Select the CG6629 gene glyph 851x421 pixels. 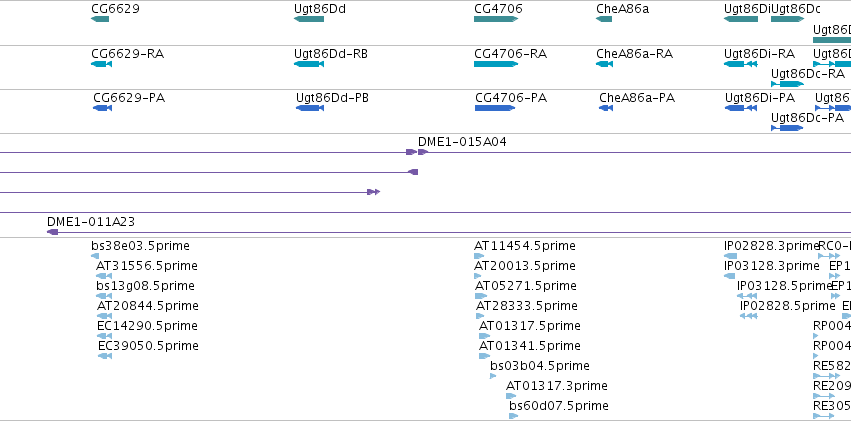tap(100, 19)
